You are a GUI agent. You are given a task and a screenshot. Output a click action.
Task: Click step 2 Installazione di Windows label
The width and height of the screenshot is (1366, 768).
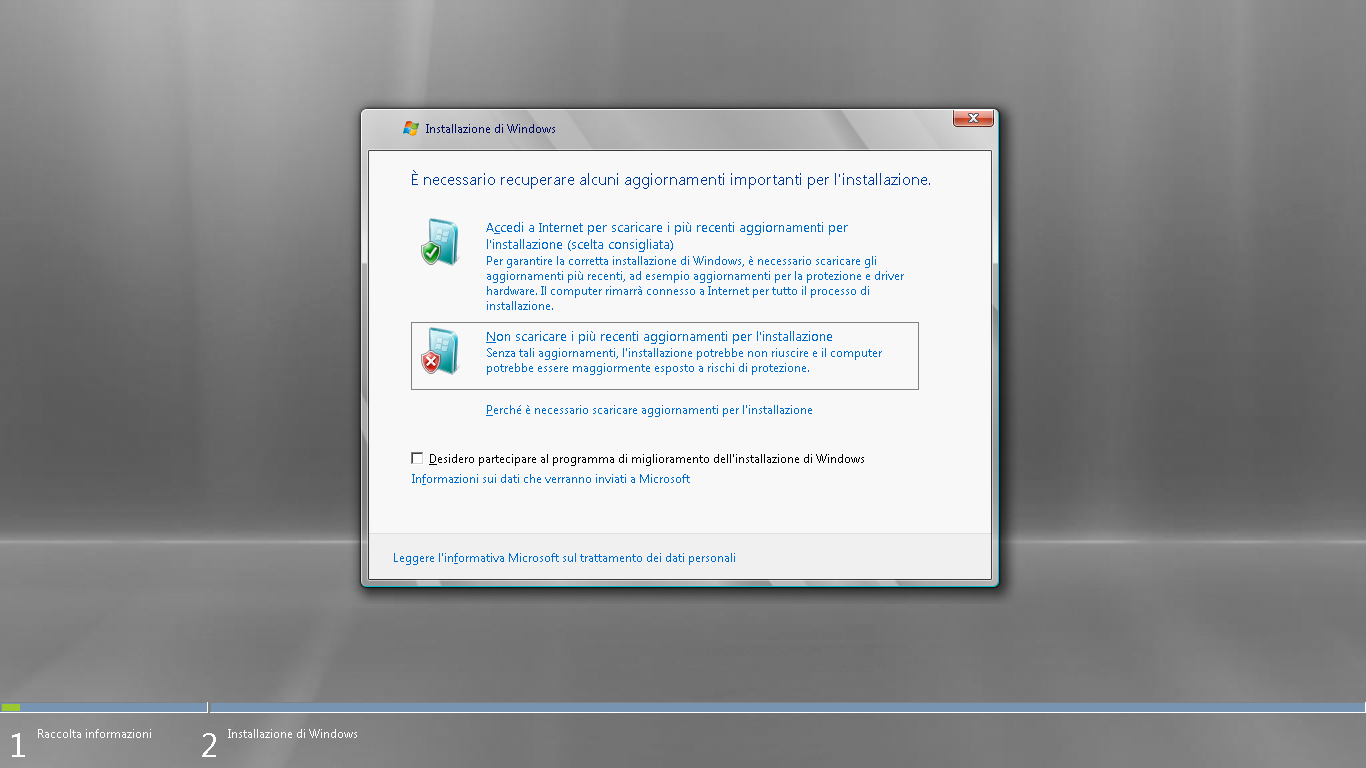pyautogui.click(x=292, y=734)
